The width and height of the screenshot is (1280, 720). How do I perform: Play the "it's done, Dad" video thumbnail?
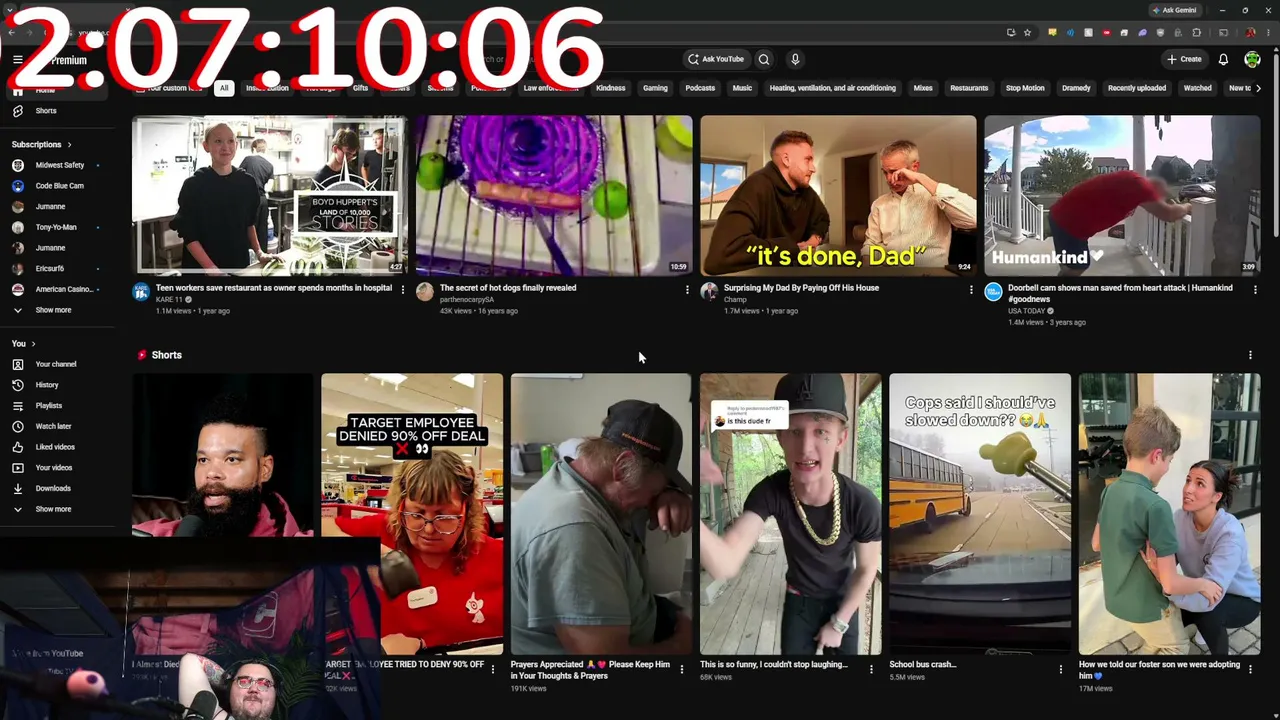click(x=838, y=195)
